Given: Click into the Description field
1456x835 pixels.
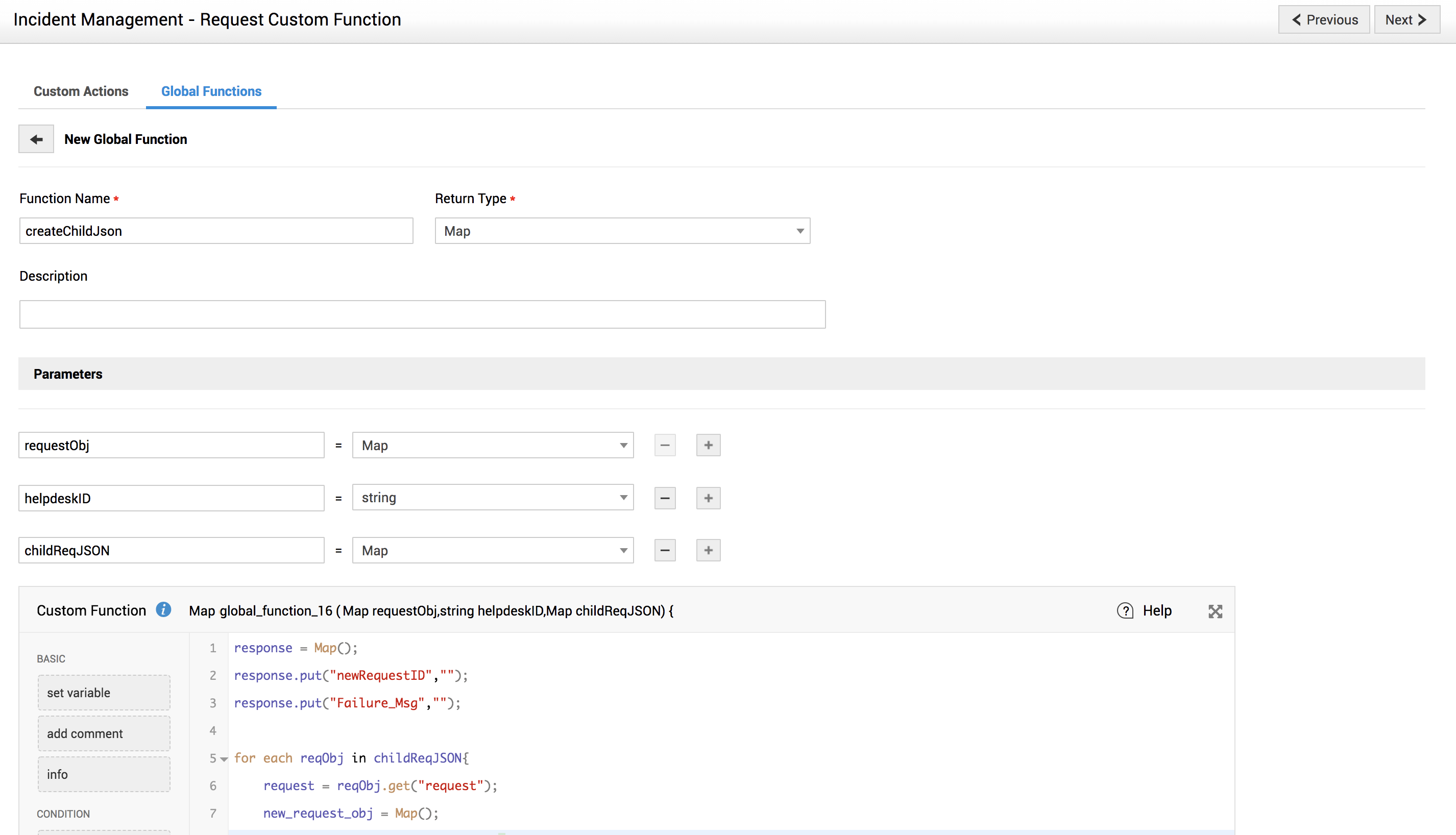Looking at the screenshot, I should click(422, 314).
